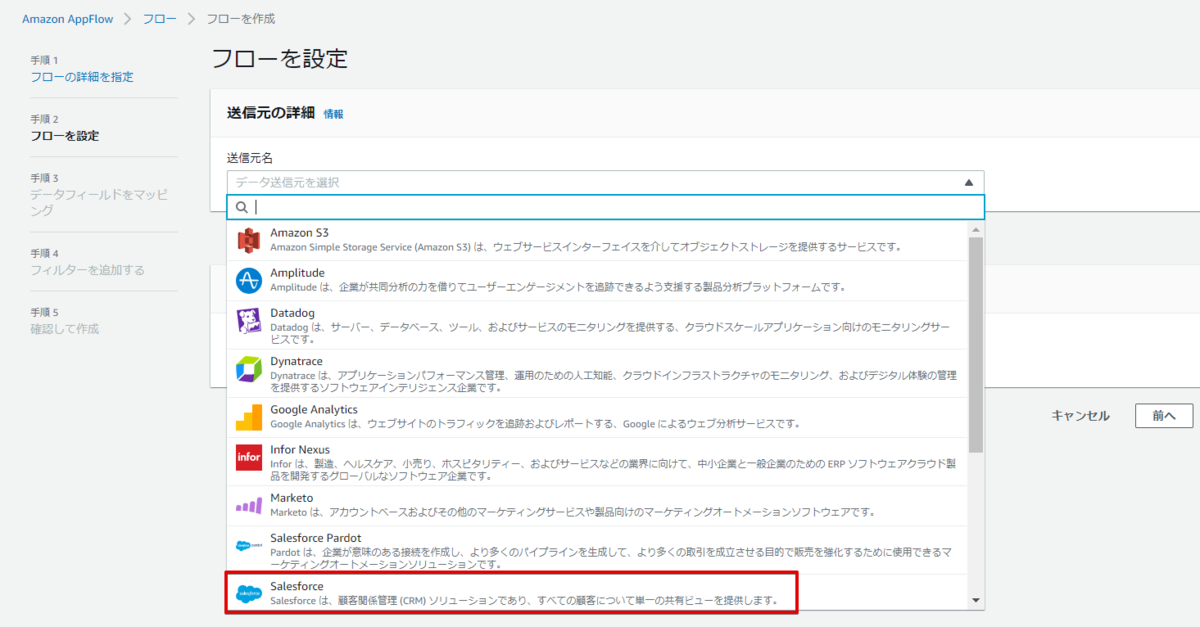Choose Marketo as the data source
This screenshot has height=627, width=1200.
pos(598,505)
